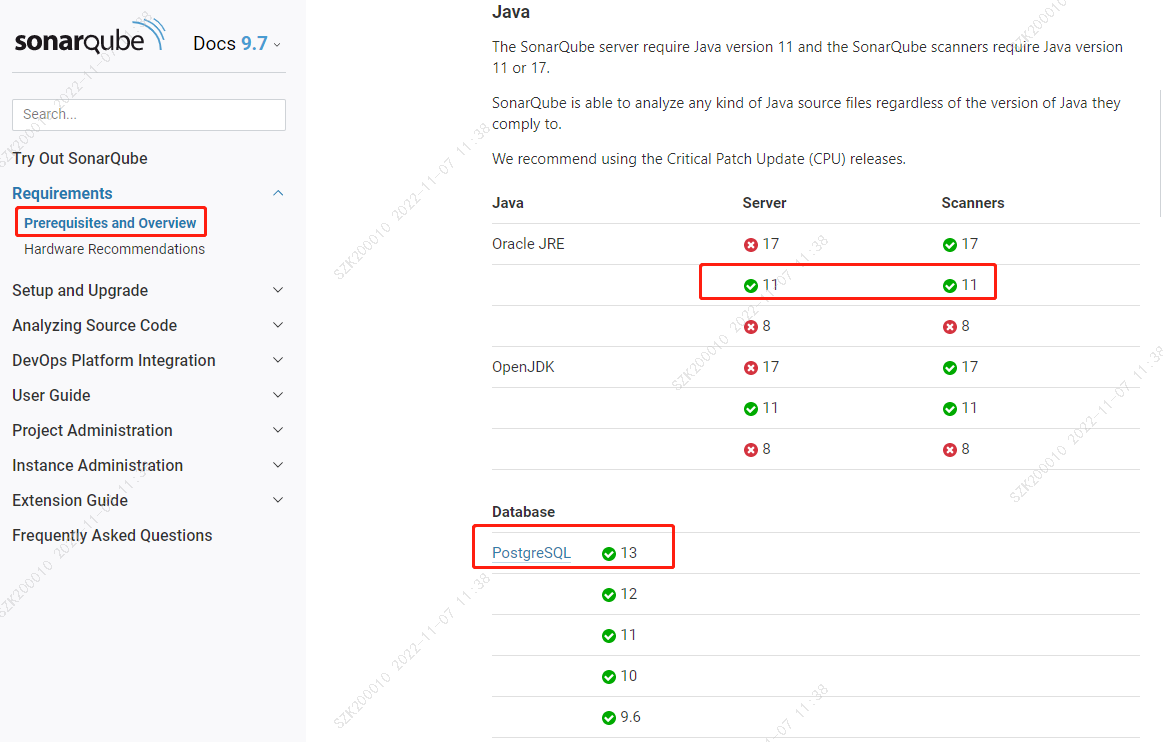The height and width of the screenshot is (742, 1163).
Task: Click green check icon beside PostgreSQL 10
Action: [x=609, y=677]
